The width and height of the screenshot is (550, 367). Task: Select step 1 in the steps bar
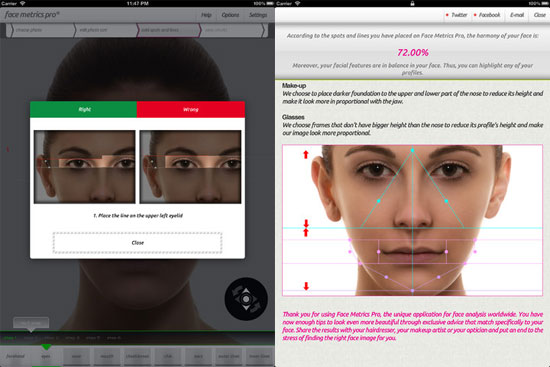tap(10, 338)
